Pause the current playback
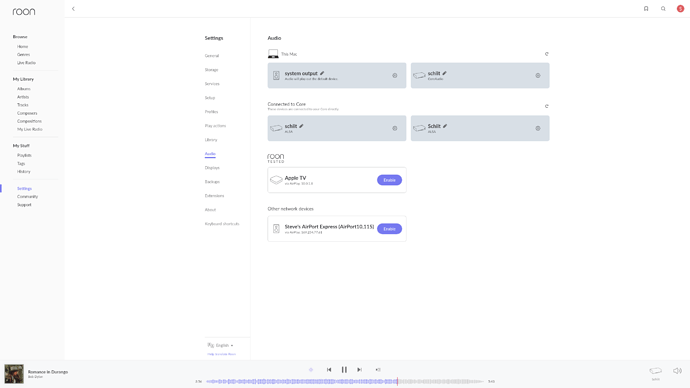The image size is (690, 388). point(344,370)
